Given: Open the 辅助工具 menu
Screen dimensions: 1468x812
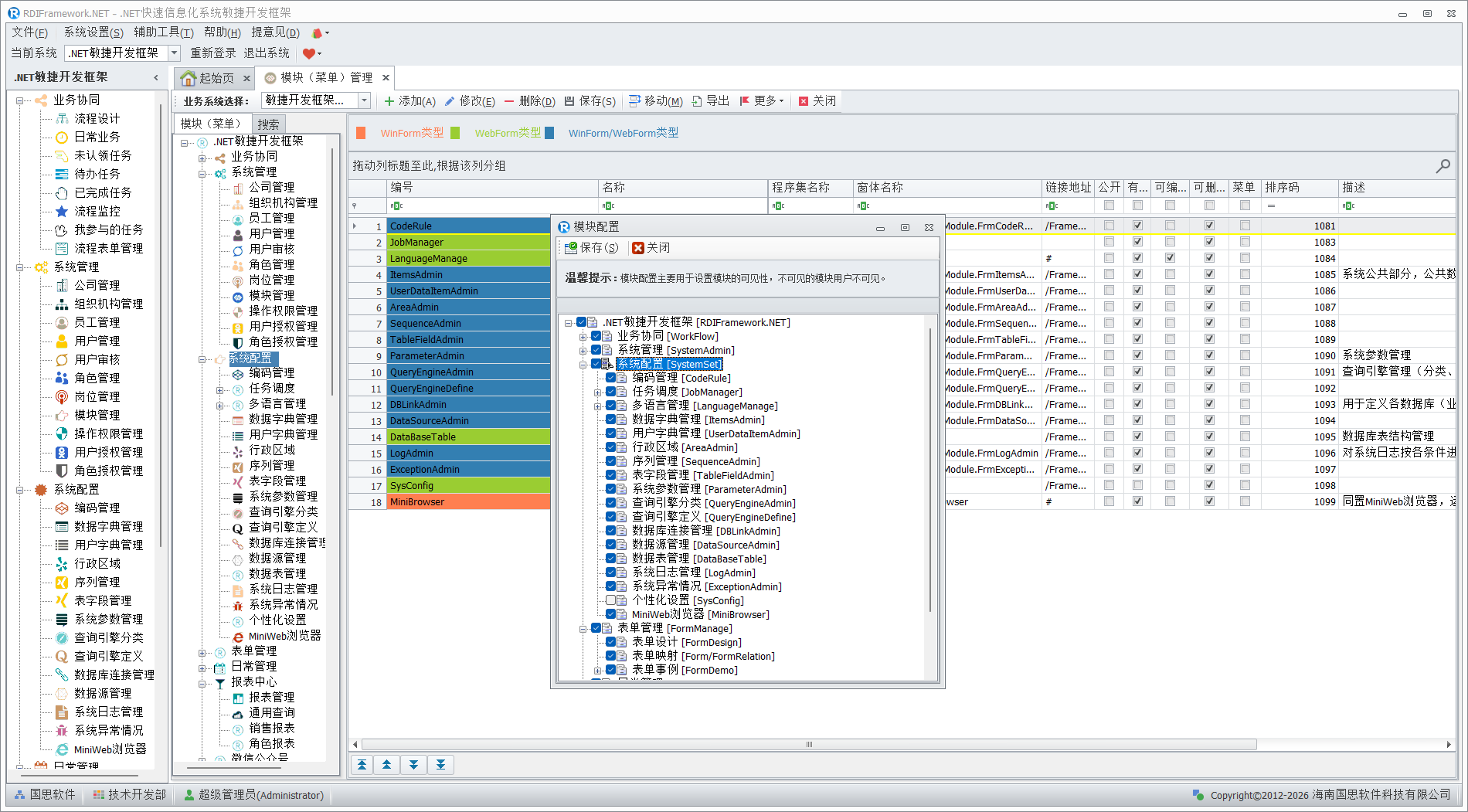Looking at the screenshot, I should pos(163,32).
